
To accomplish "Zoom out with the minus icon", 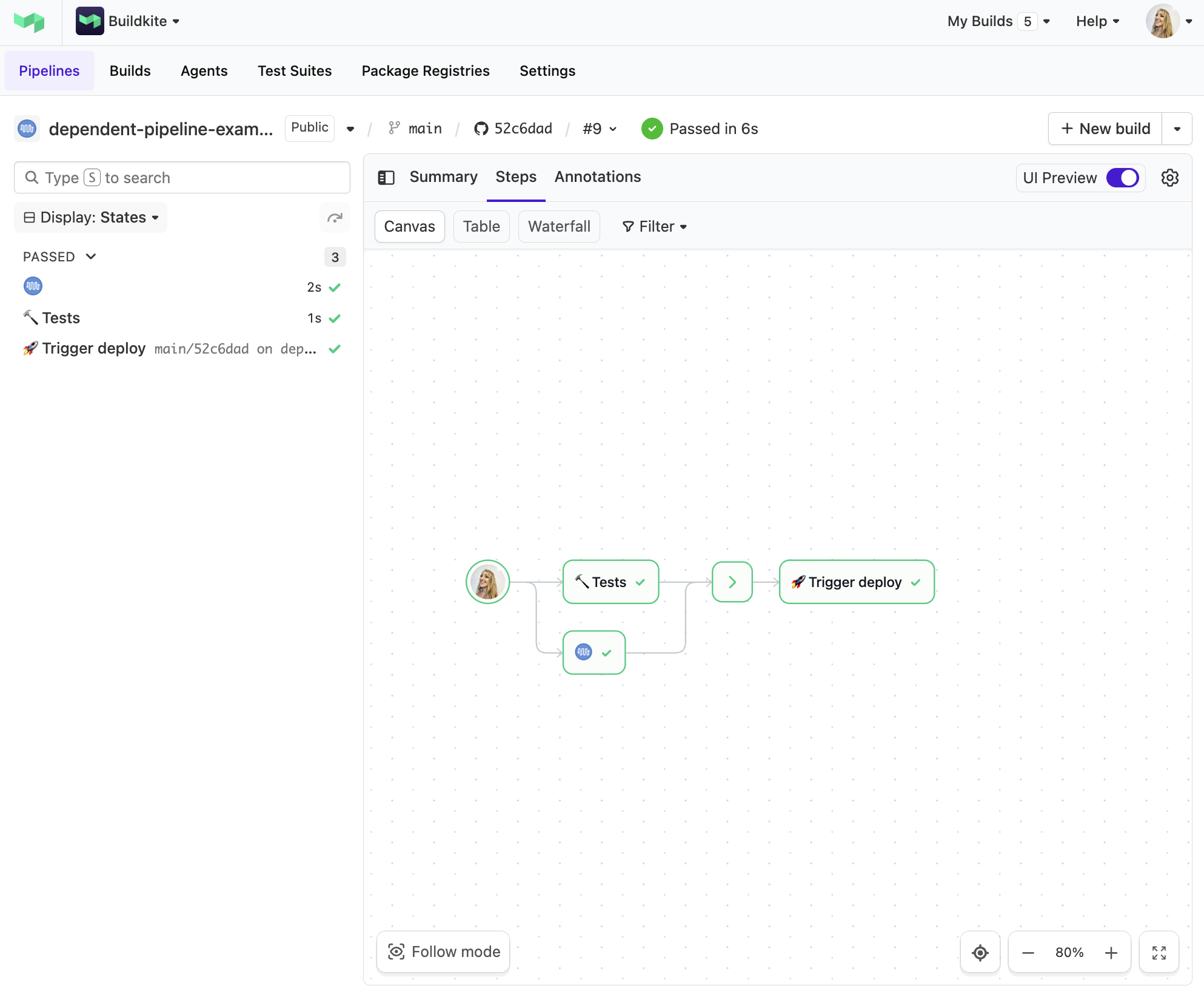I will click(1028, 952).
